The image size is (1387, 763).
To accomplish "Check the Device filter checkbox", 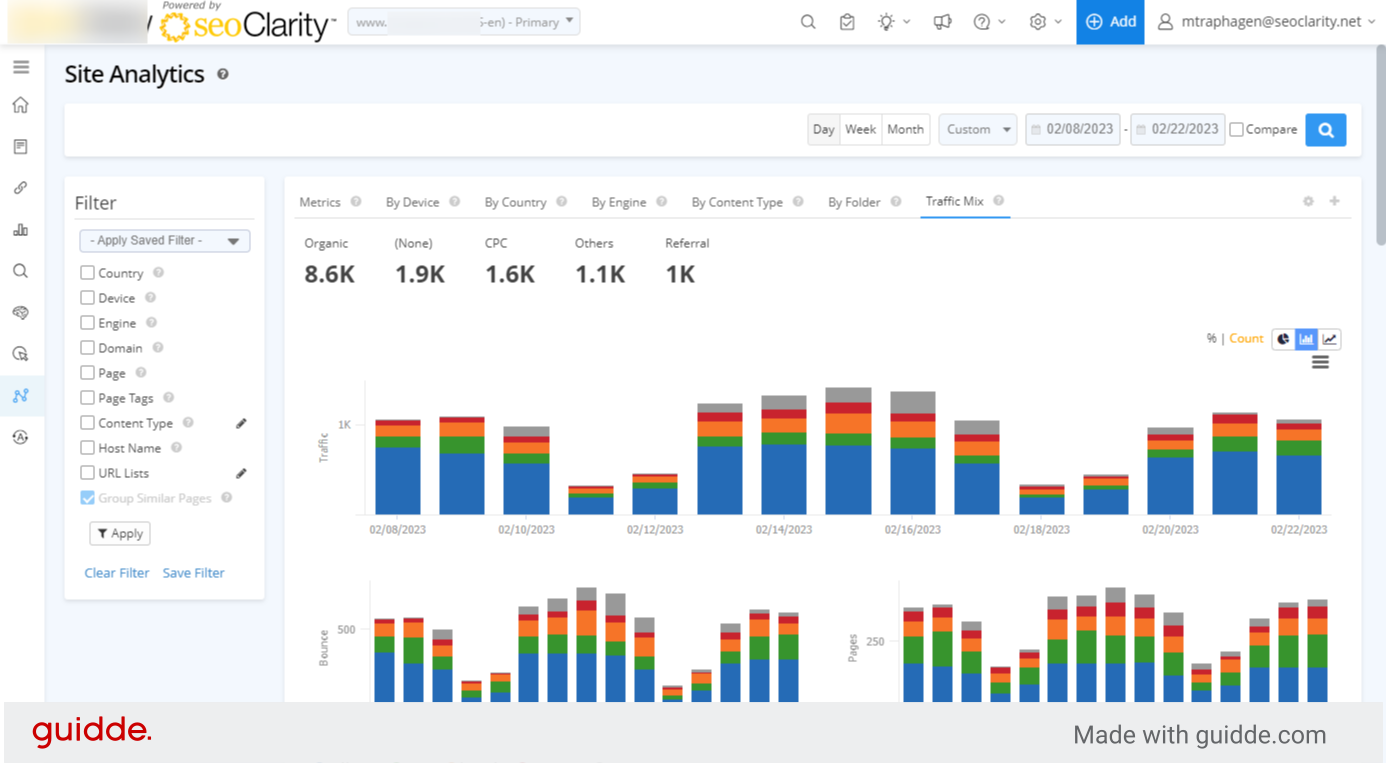I will (x=88, y=298).
